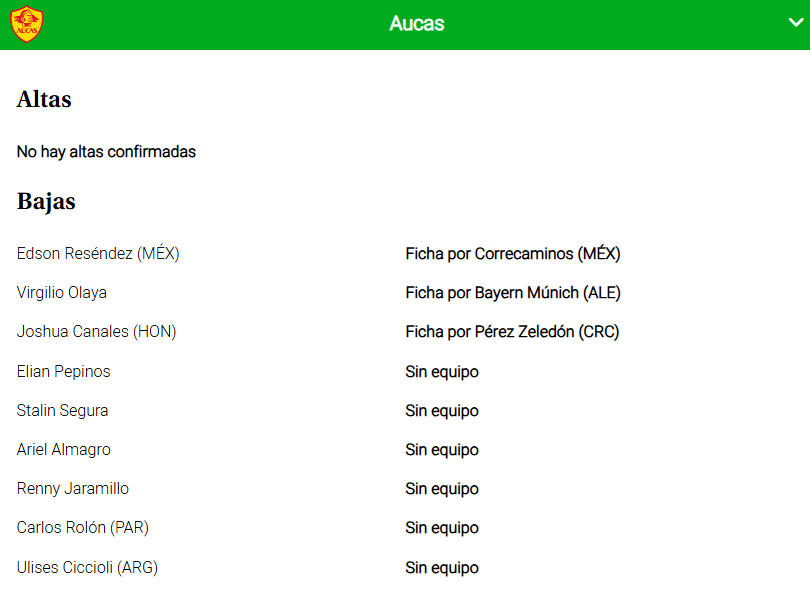Viewport: 810px width, 605px height.
Task: Select player Virgilio Olaya
Action: pos(62,293)
